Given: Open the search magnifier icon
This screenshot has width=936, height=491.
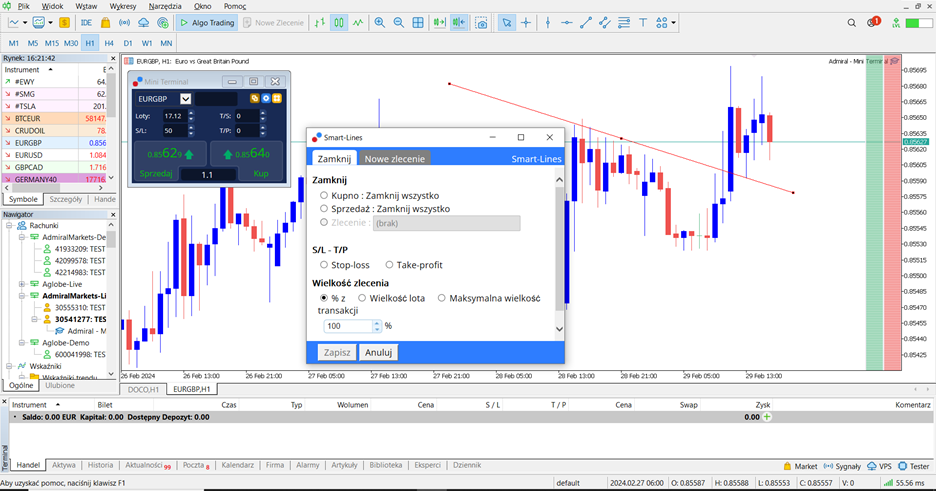Looking at the screenshot, I should (x=852, y=23).
